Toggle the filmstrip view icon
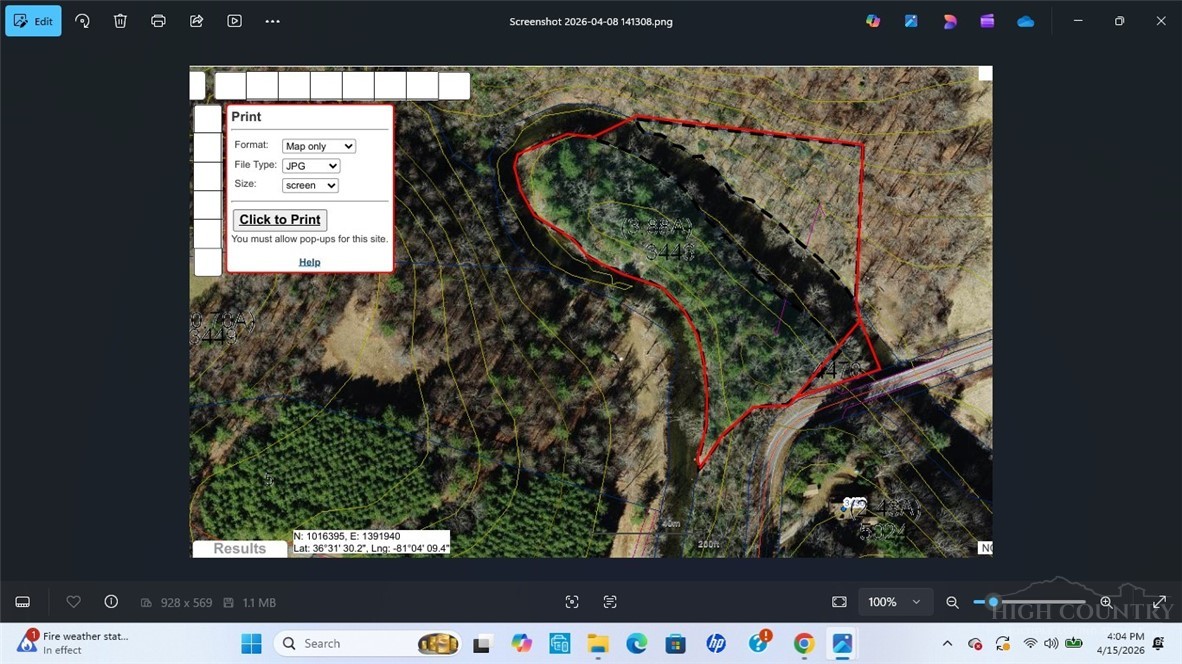Viewport: 1182px width, 664px height. point(22,602)
